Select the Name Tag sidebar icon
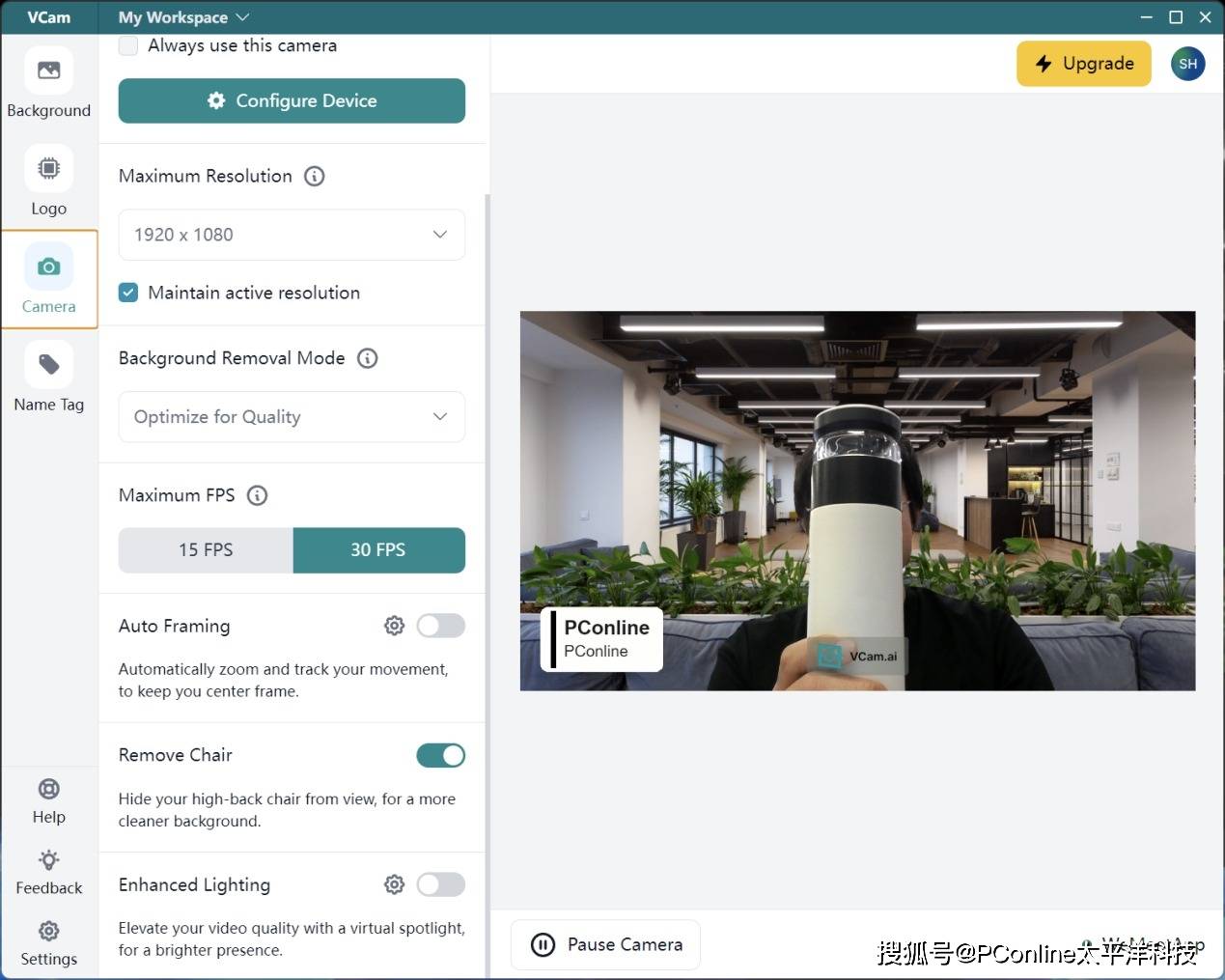1225x980 pixels. pos(48,365)
